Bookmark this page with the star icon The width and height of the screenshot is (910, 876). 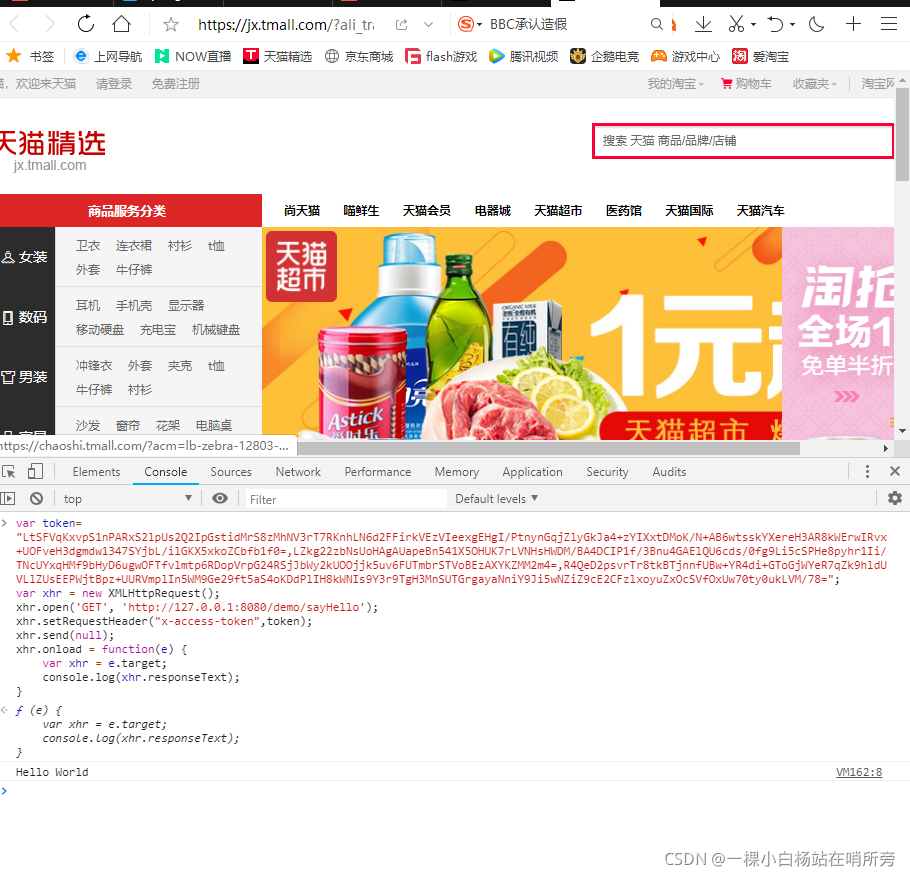coord(171,24)
